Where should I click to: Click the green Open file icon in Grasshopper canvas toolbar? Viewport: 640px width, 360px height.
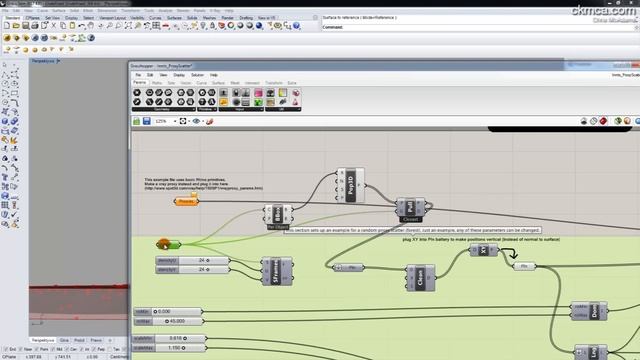(136, 121)
